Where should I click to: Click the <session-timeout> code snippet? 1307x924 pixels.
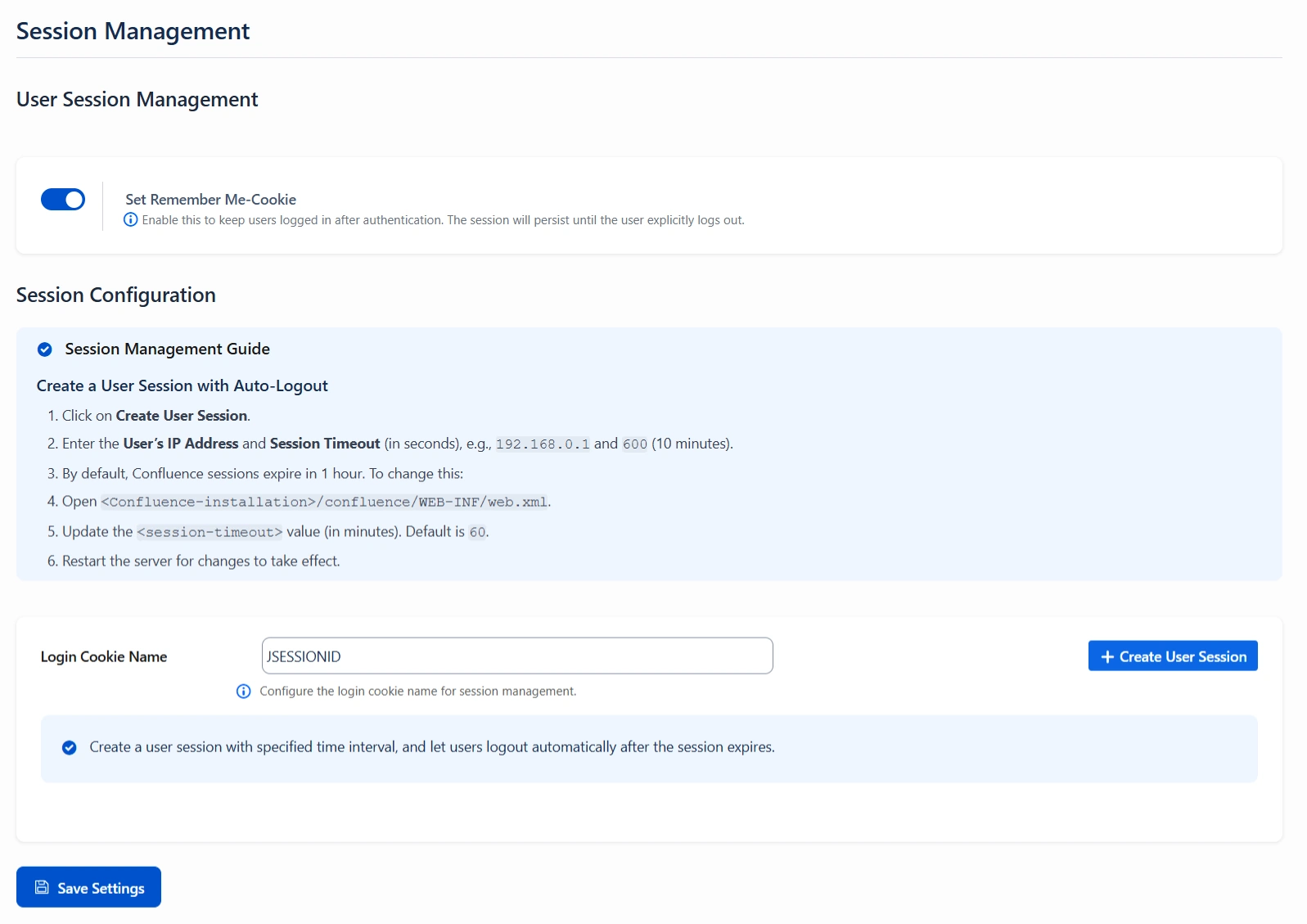tap(210, 533)
